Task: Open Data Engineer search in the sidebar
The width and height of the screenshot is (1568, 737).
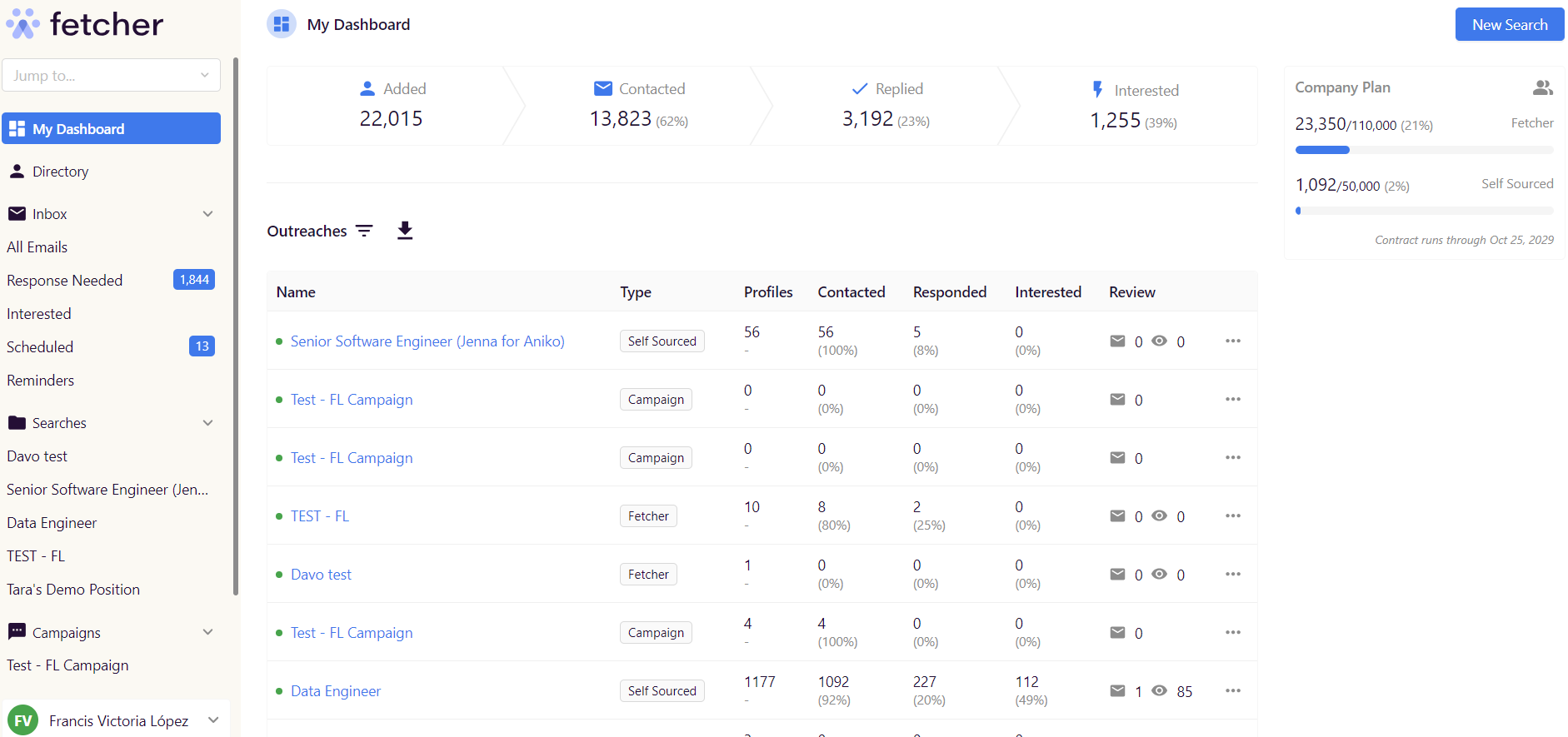Action: [x=52, y=523]
